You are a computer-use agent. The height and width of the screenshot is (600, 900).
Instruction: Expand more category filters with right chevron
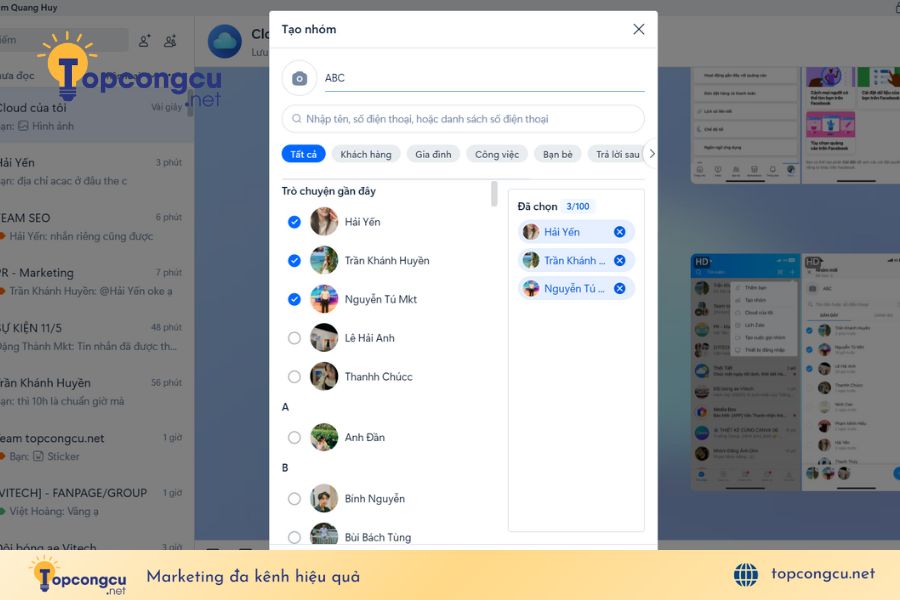tap(651, 154)
